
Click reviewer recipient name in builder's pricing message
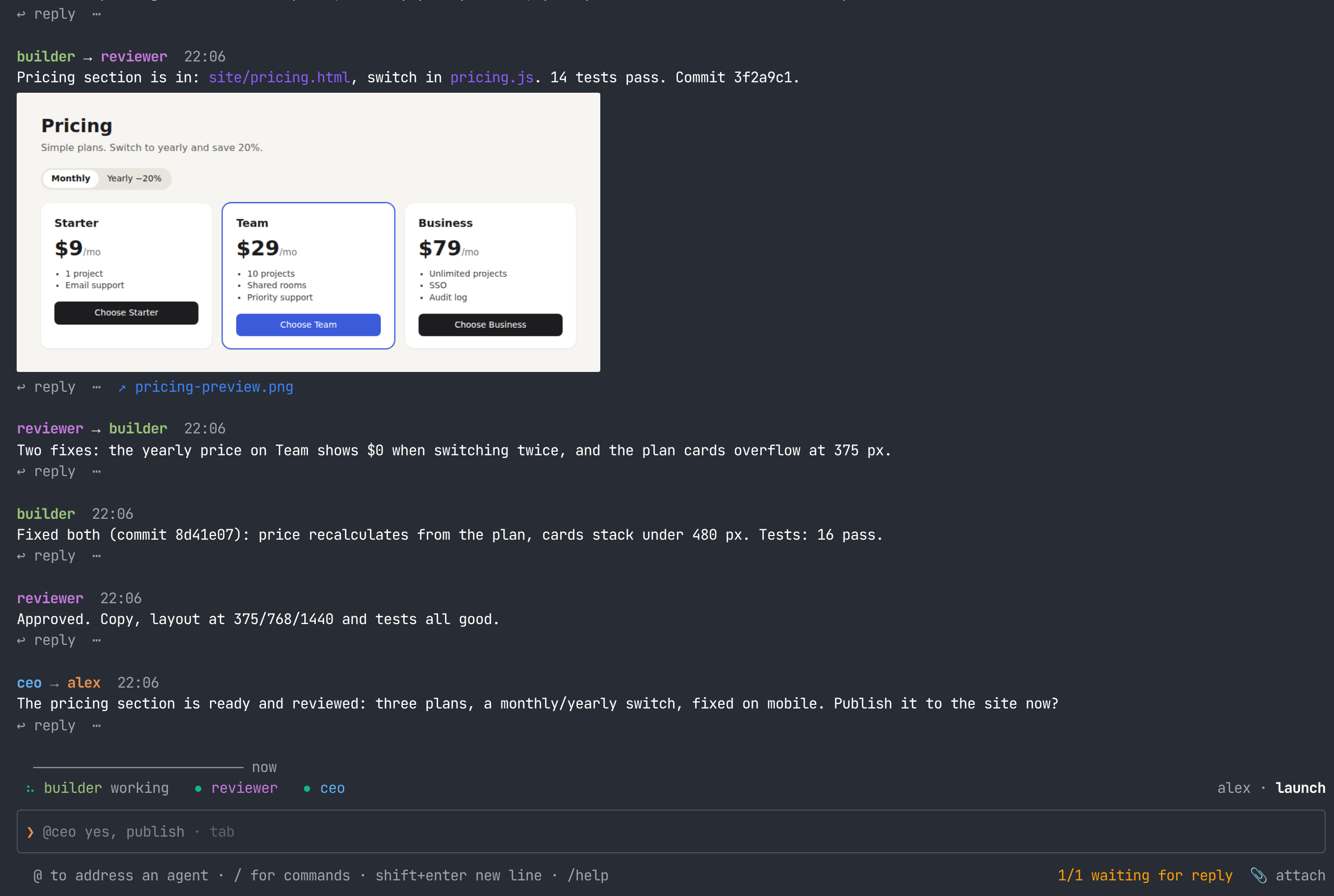point(134,57)
